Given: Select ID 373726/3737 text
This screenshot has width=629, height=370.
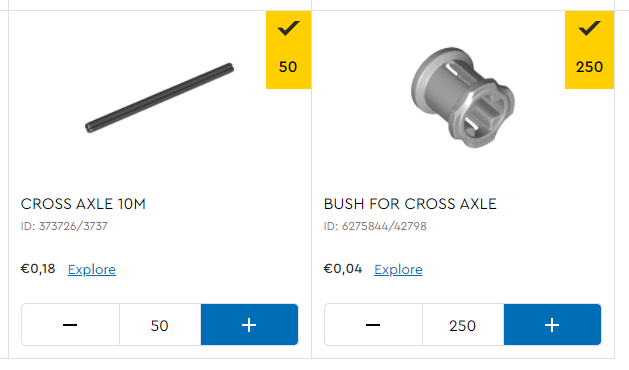Looking at the screenshot, I should point(64,226).
